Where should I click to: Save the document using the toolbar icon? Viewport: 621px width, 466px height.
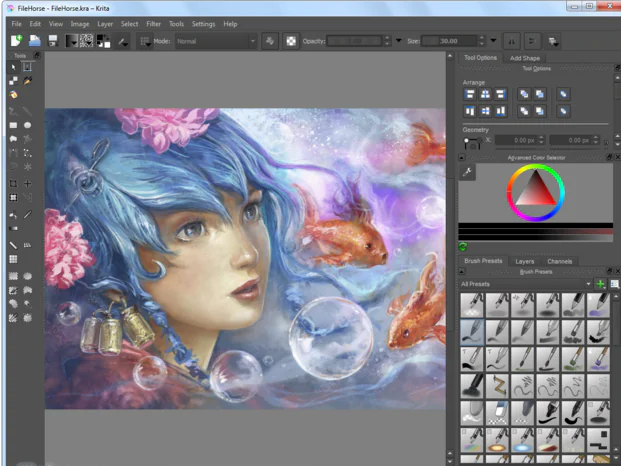point(53,41)
